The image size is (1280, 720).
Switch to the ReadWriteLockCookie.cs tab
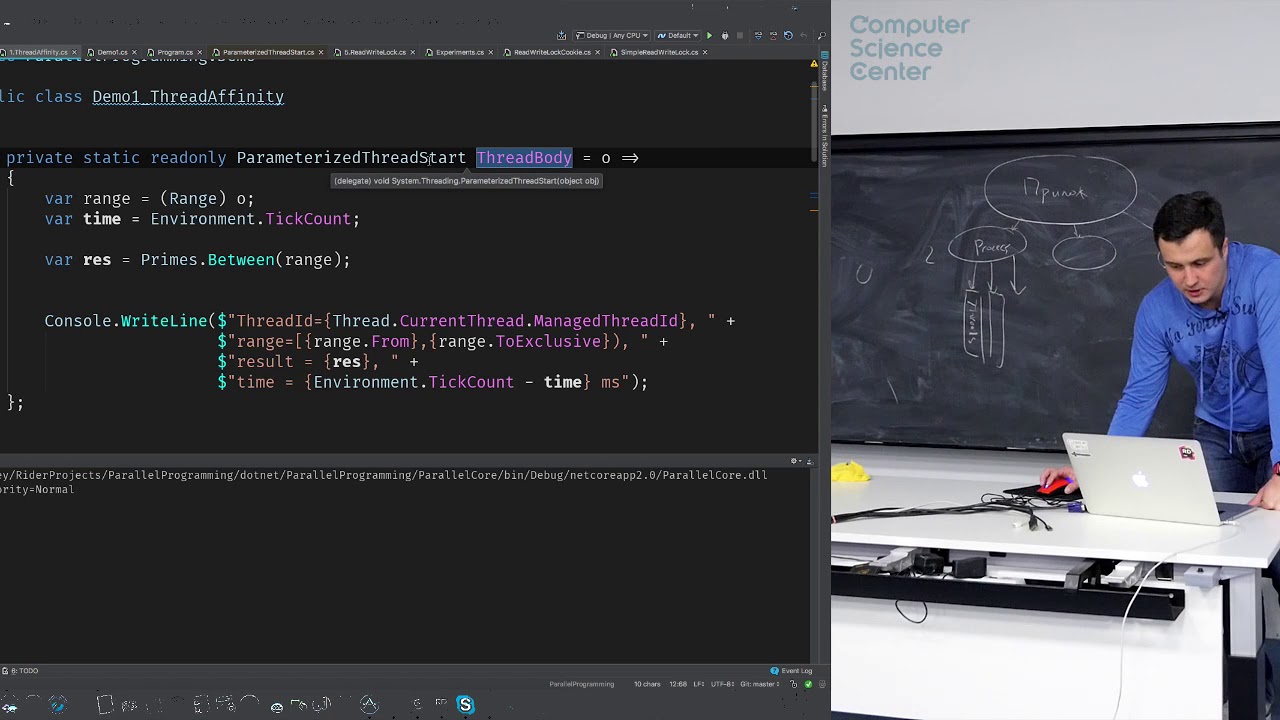(551, 52)
